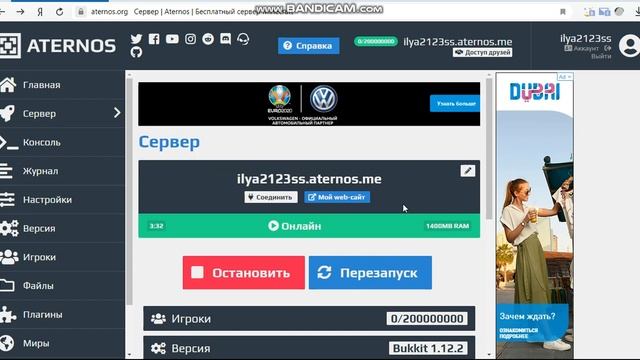This screenshot has width=640, height=360.
Task: Click the Aternos logo
Action: tap(58, 45)
